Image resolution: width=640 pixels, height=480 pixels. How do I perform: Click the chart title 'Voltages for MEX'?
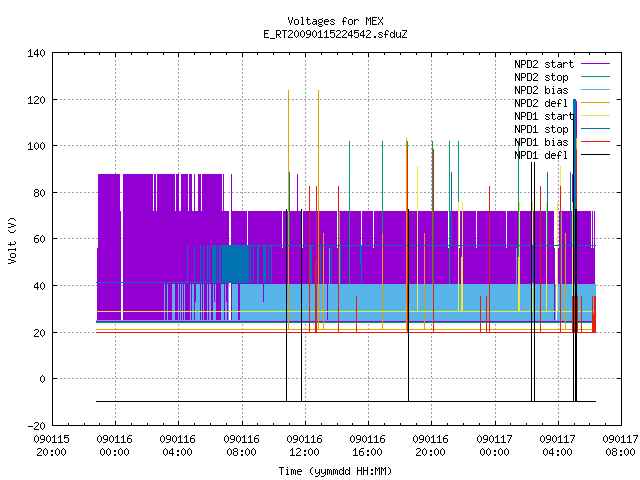[335, 21]
